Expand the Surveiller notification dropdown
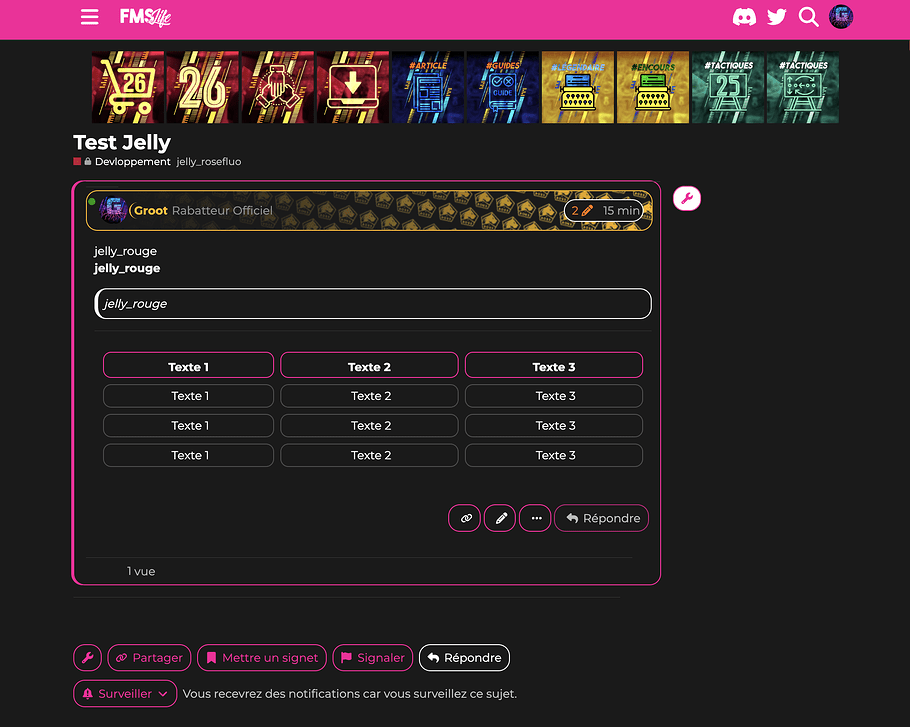This screenshot has height=727, width=910. (x=125, y=693)
